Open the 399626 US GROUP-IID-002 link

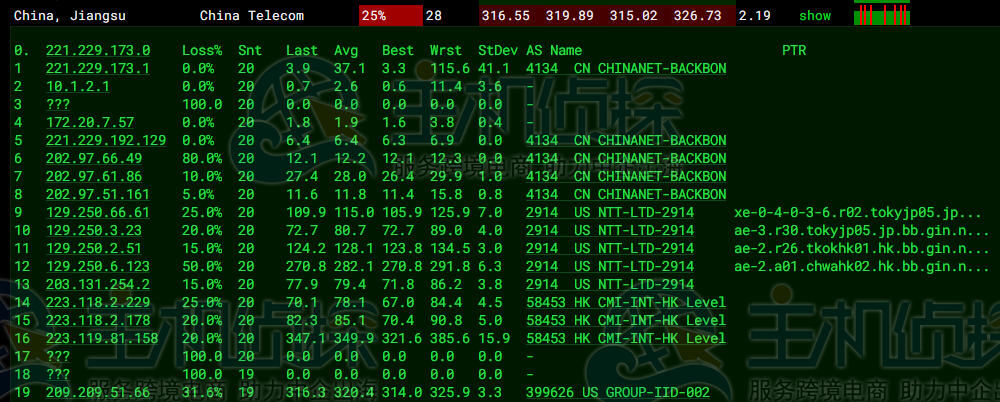click(x=618, y=392)
